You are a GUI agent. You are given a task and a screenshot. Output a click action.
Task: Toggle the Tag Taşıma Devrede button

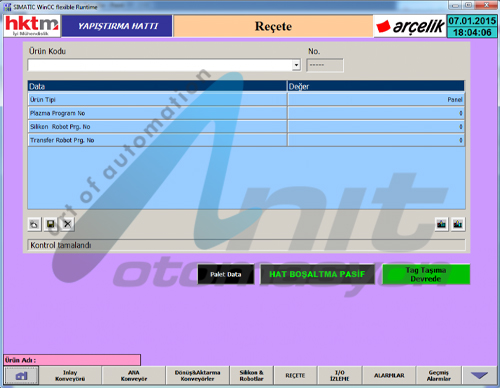[x=426, y=274]
